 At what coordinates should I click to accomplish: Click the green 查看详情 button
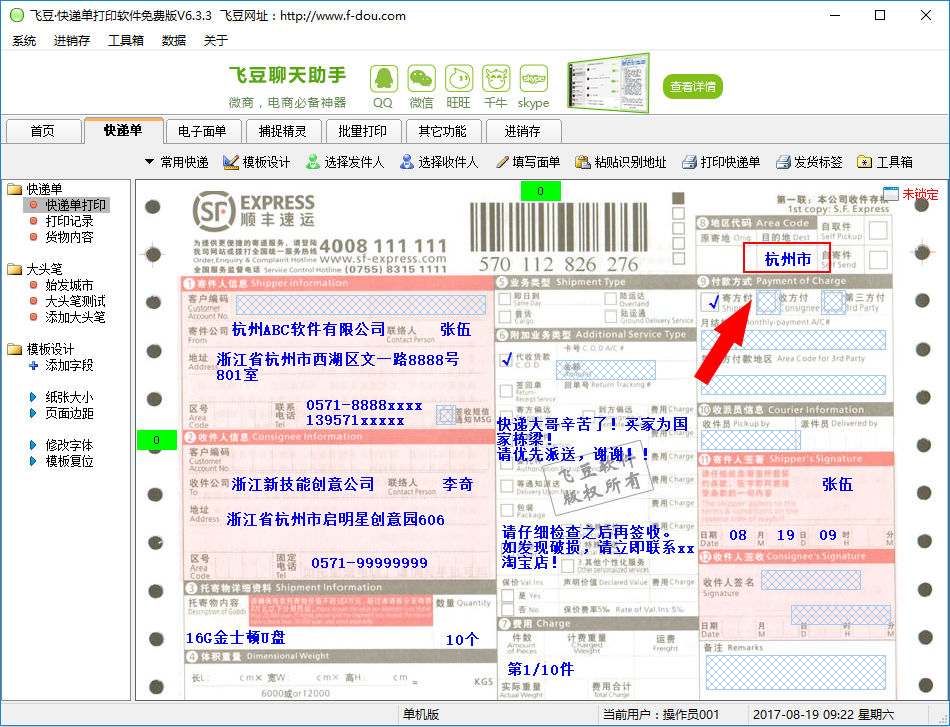click(x=693, y=87)
